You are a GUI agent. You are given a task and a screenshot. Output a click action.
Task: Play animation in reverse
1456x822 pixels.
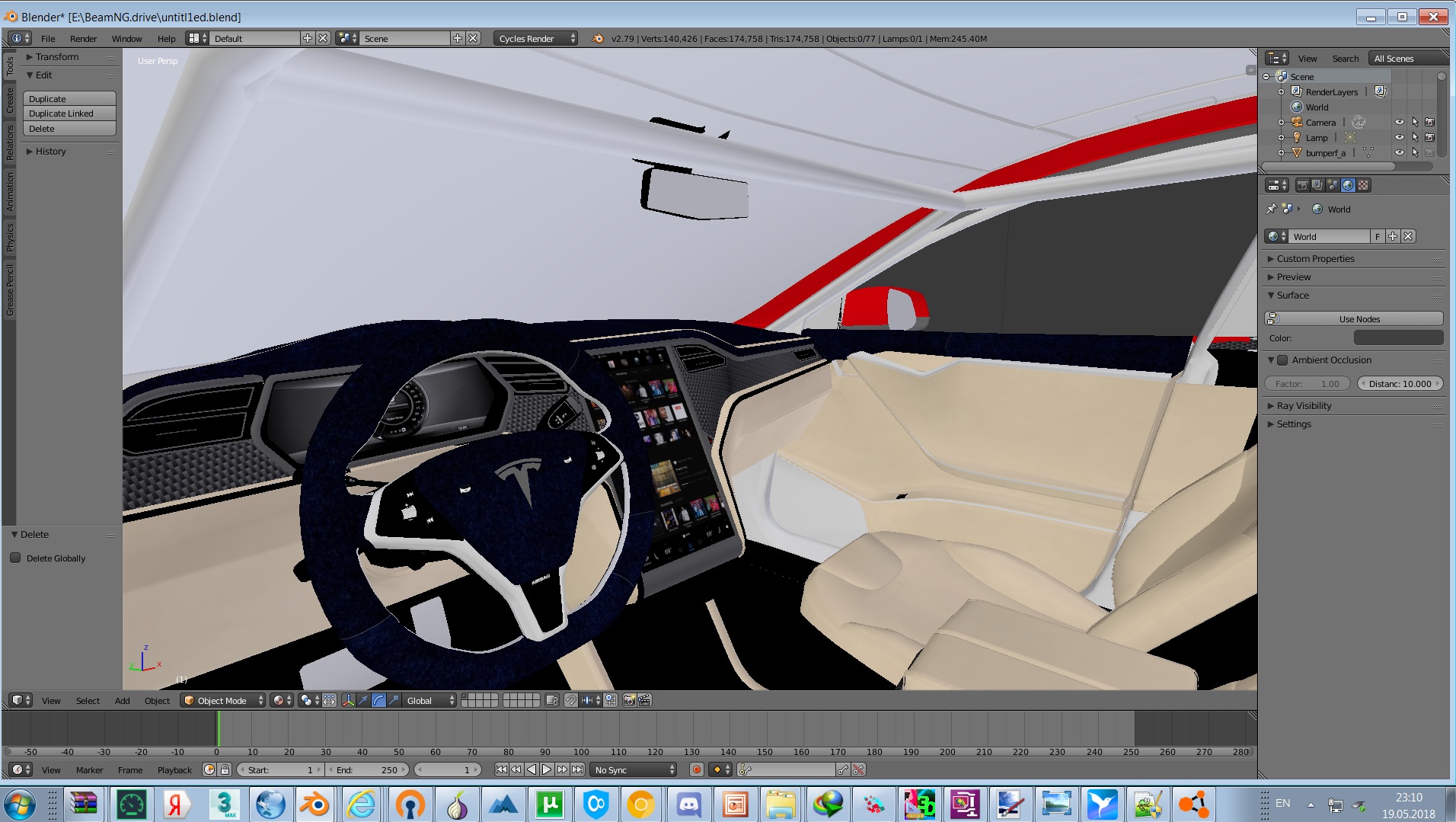coord(532,769)
